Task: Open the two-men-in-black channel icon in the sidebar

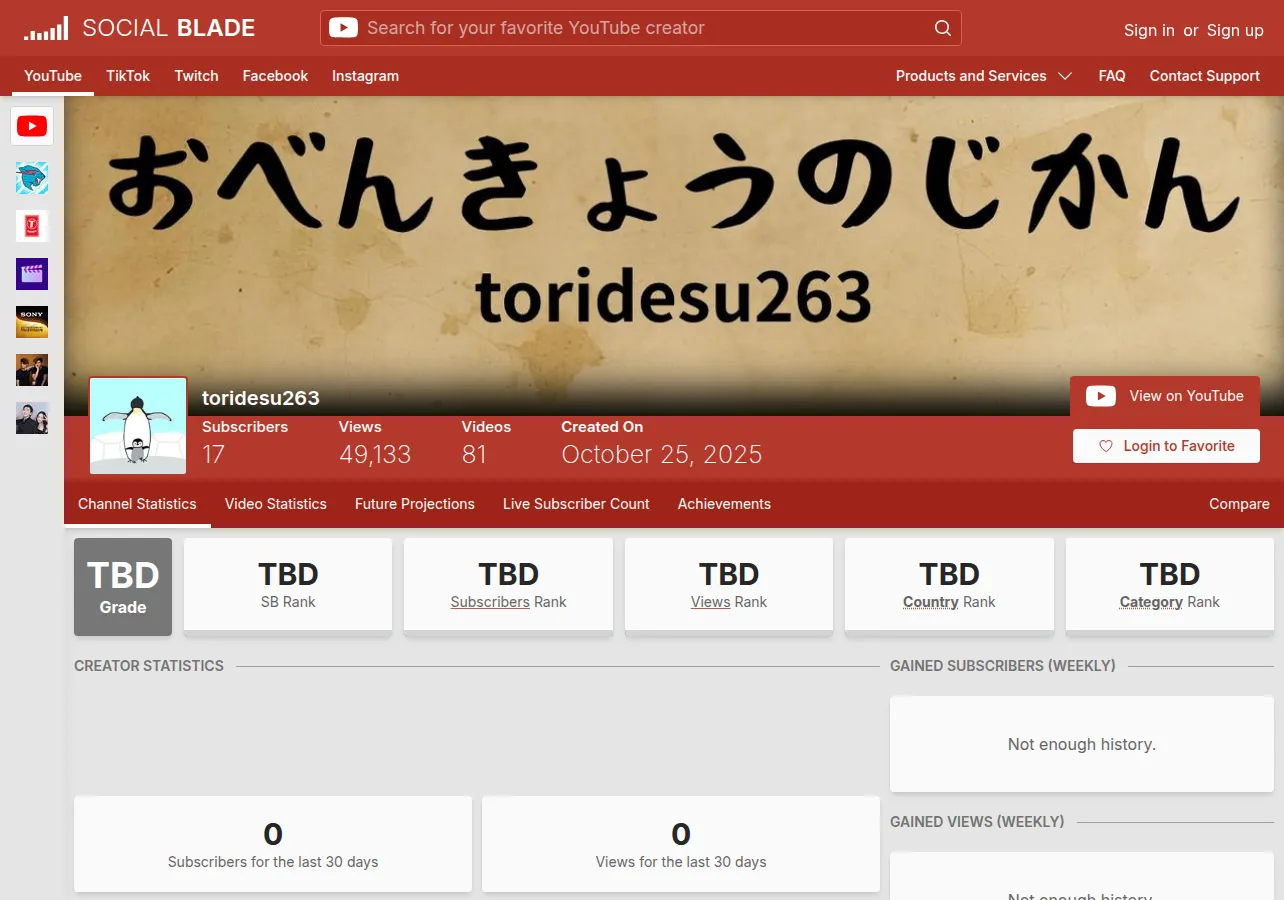Action: 32,370
